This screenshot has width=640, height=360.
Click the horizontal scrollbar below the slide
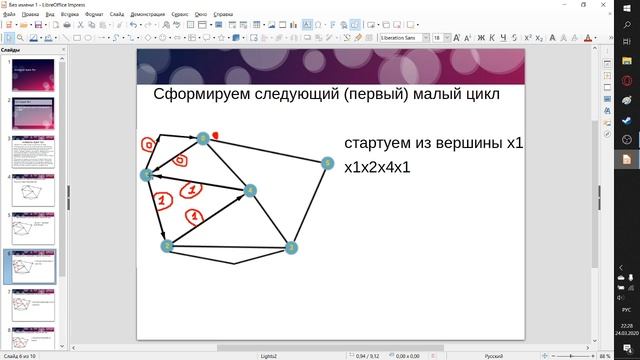click(330, 348)
